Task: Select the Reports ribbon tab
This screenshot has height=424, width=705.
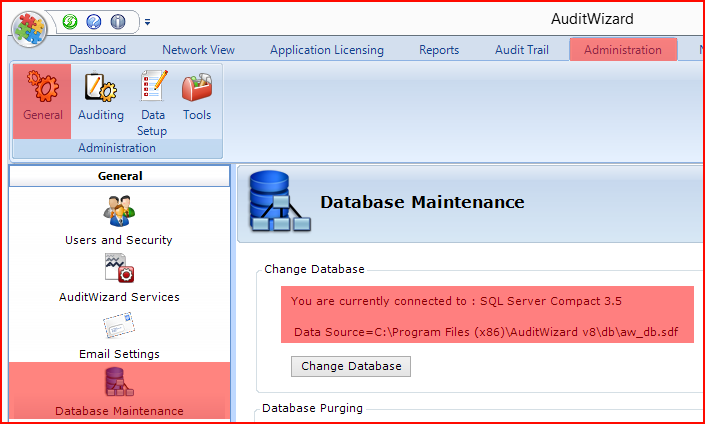Action: (439, 49)
